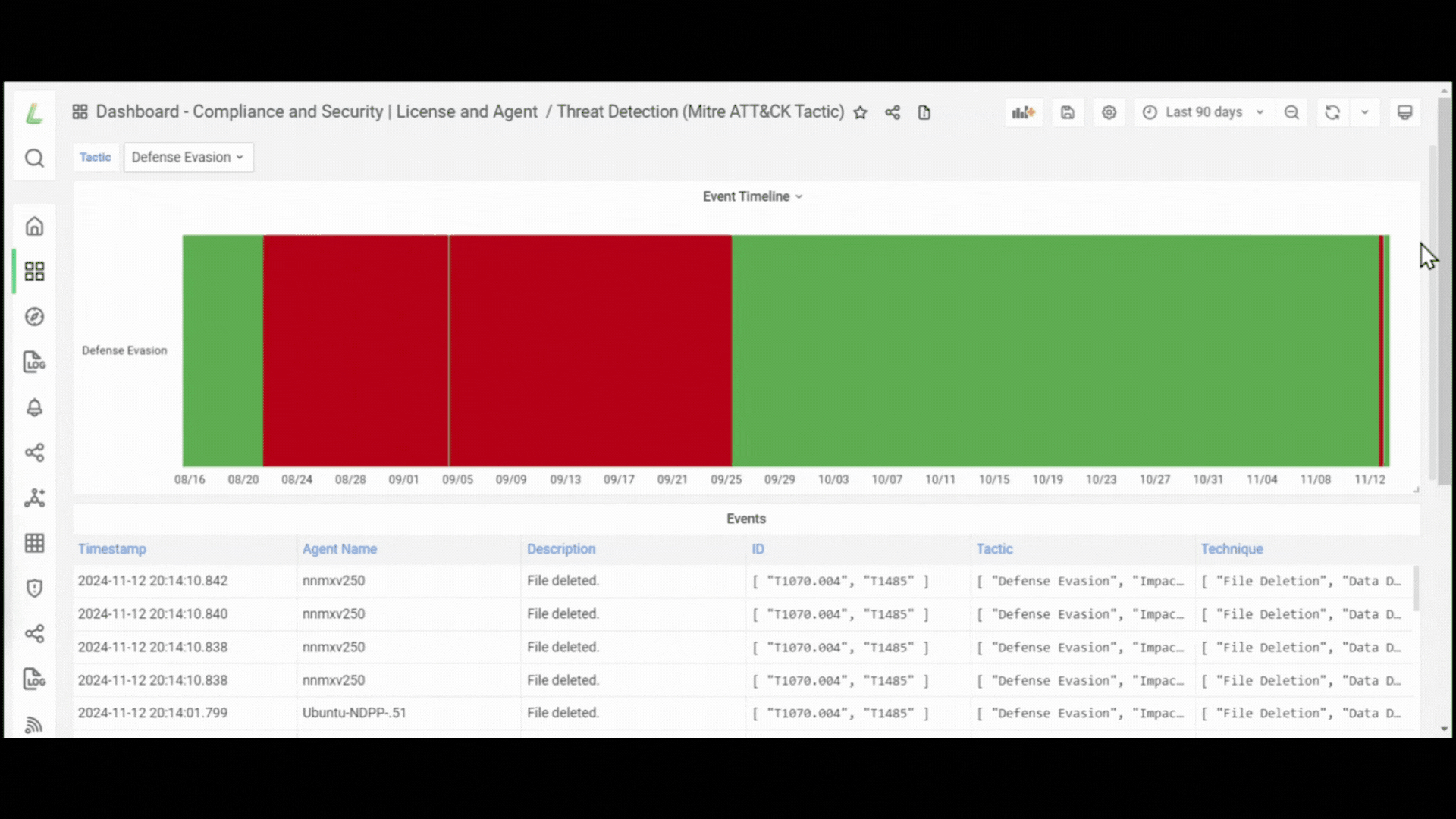Open the Explore compass icon
1456x819 pixels.
click(x=34, y=316)
